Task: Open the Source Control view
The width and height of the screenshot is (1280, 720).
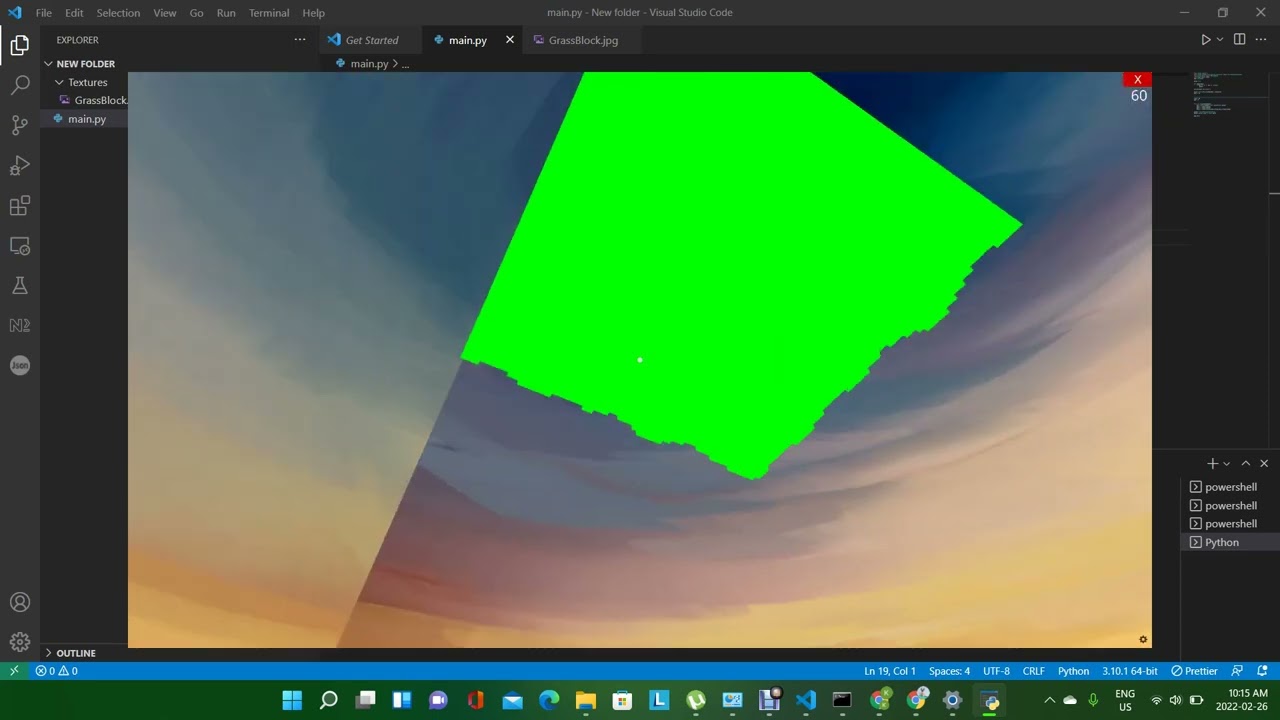Action: coord(20,125)
